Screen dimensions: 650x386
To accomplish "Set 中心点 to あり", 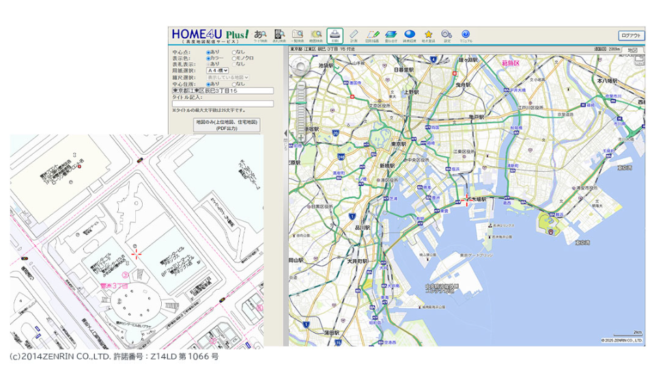I will (x=209, y=52).
